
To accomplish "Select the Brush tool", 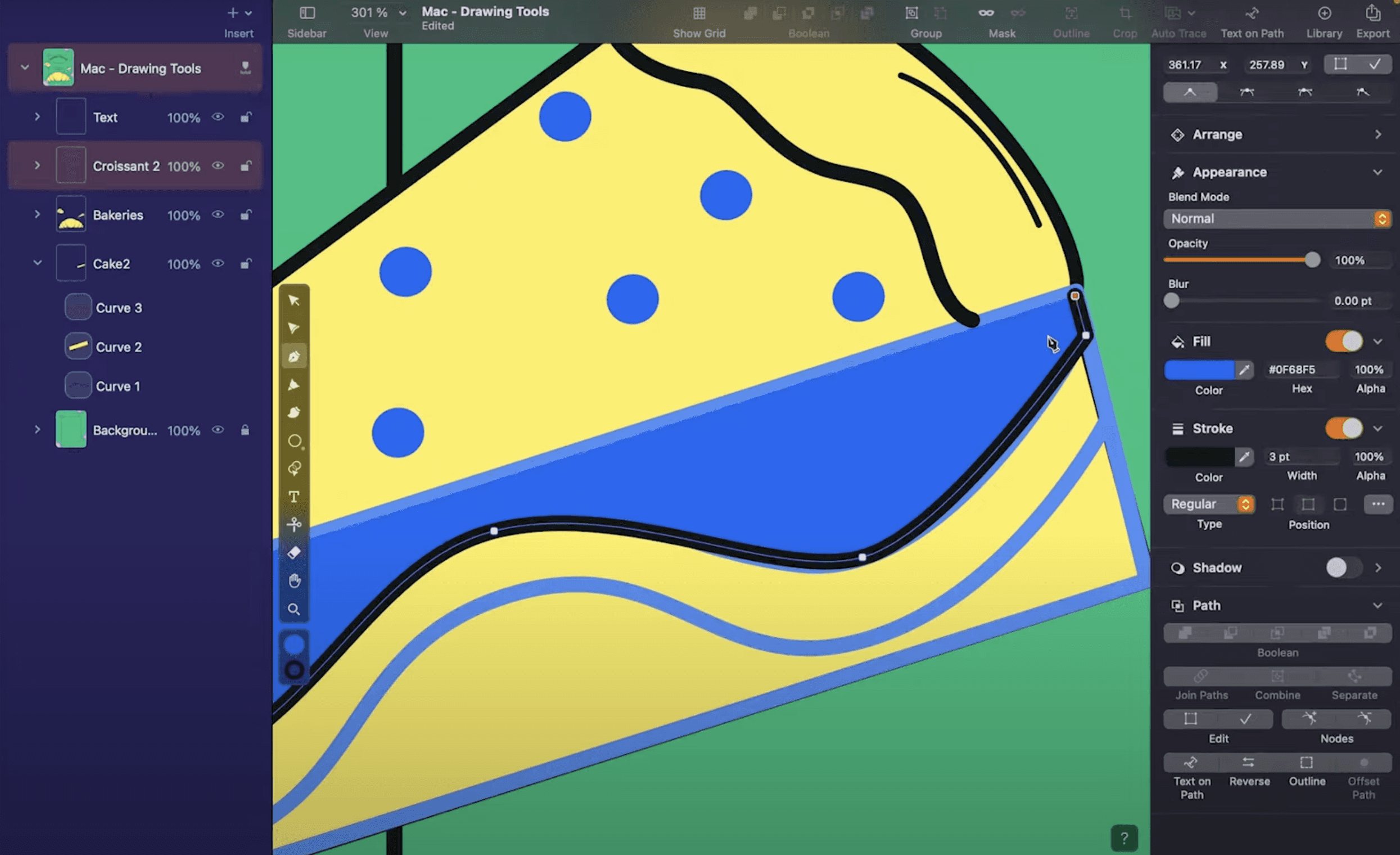I will coord(293,413).
